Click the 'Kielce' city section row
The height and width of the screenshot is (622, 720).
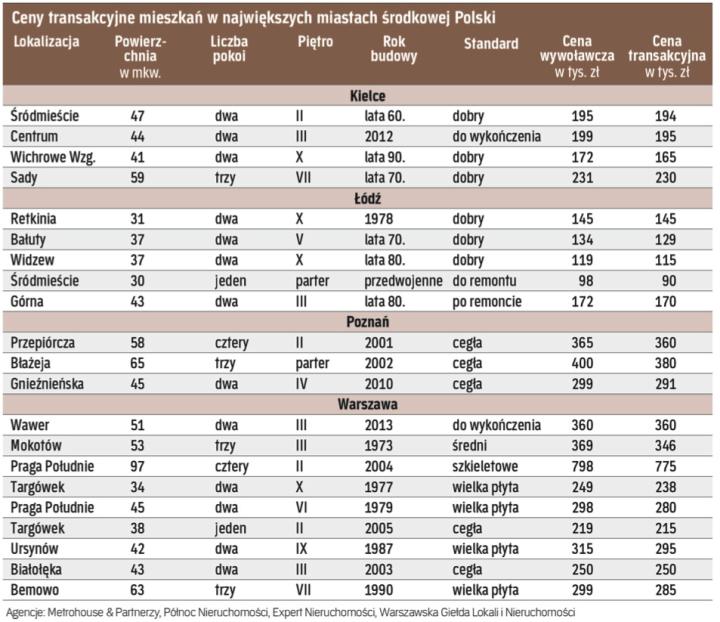coord(360,96)
